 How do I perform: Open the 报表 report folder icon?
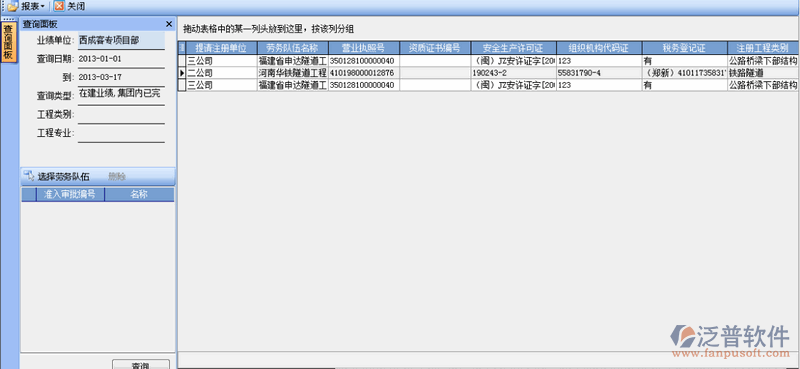pos(12,7)
